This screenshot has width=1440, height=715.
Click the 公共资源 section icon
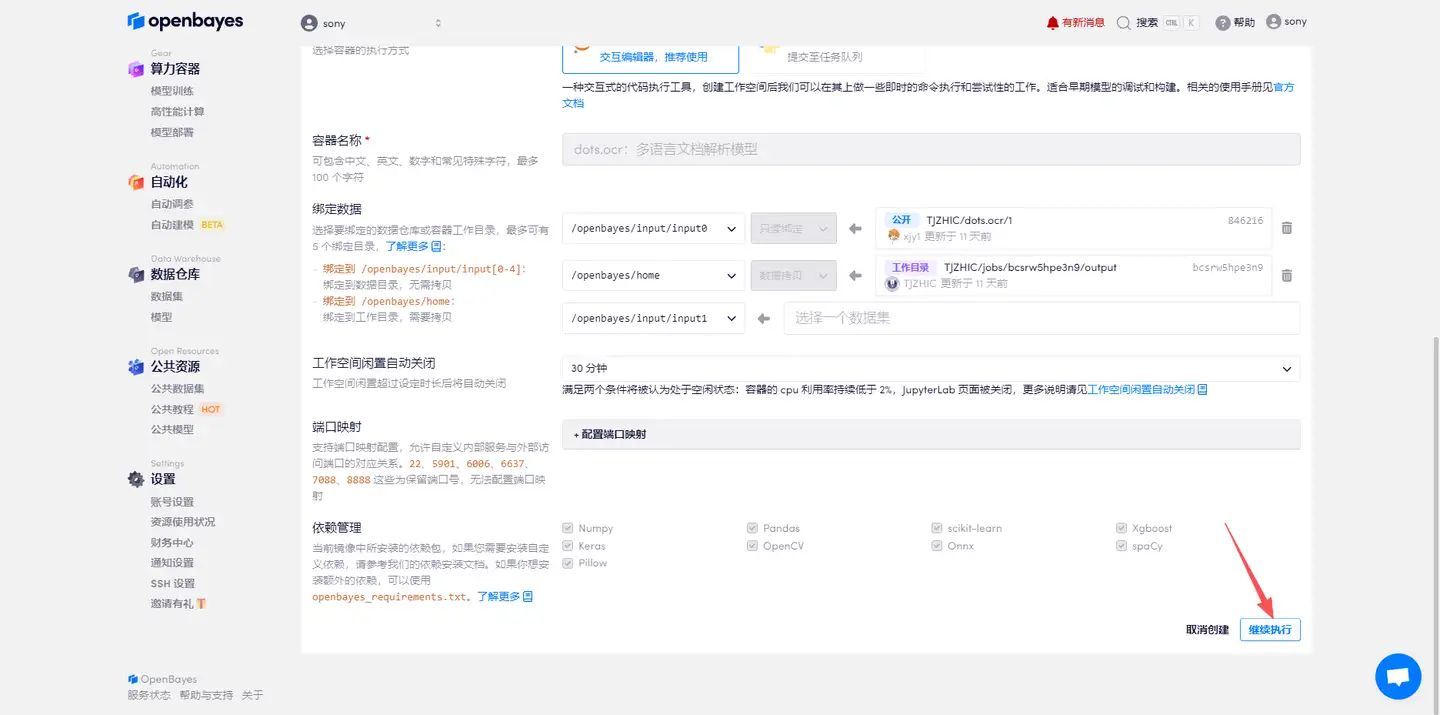135,367
